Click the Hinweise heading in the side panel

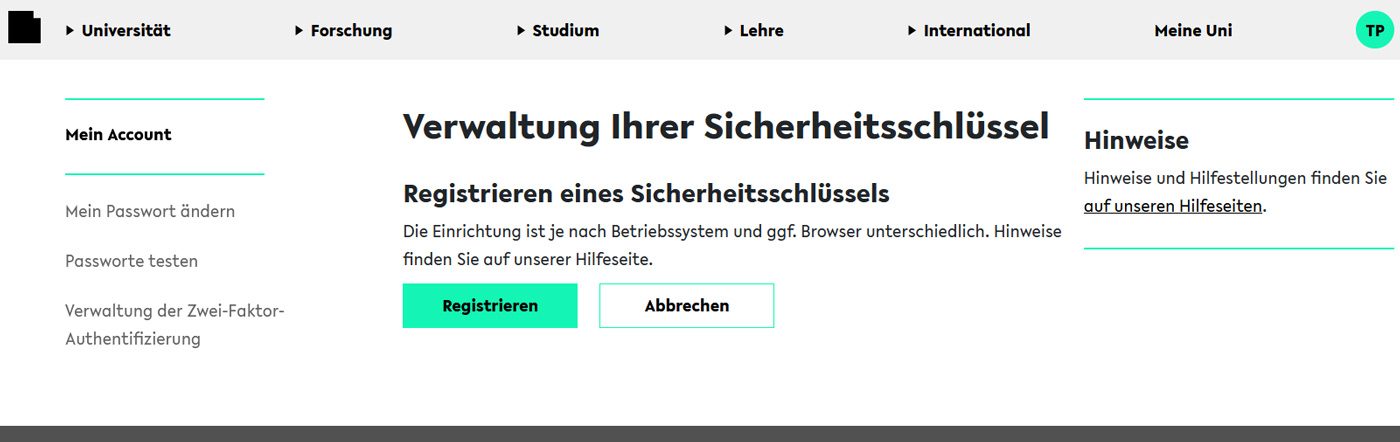point(1136,141)
